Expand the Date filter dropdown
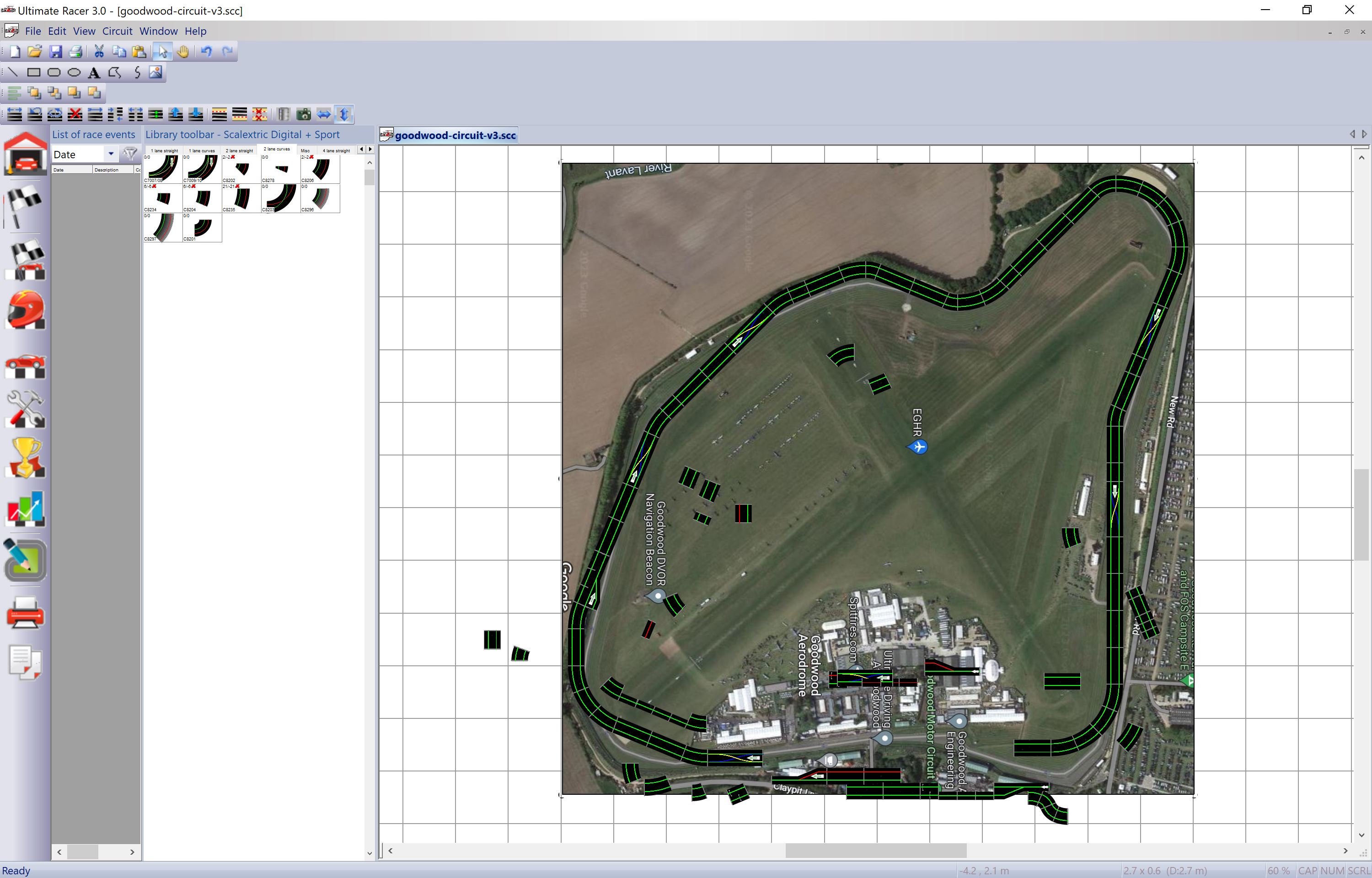This screenshot has width=1372, height=878. [111, 154]
